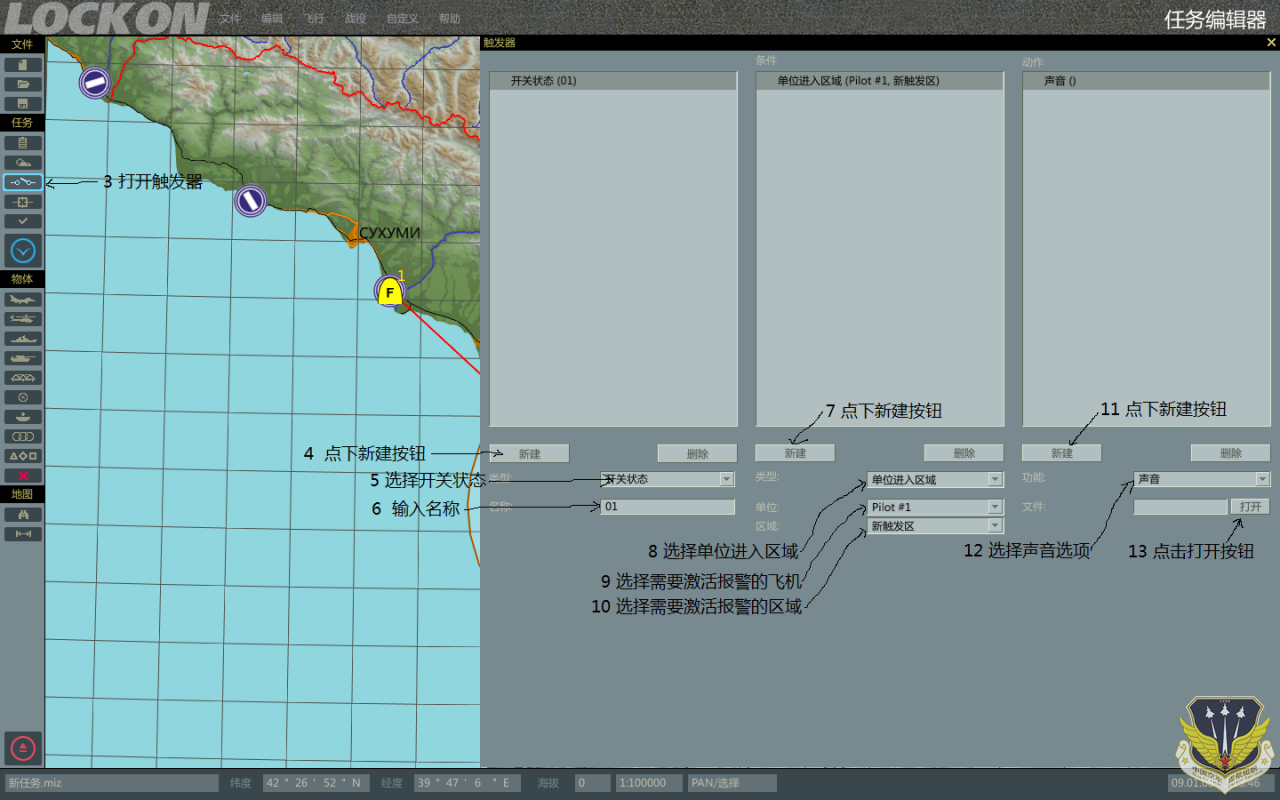Click the latitude value 42° 26' 52" N
Image resolution: width=1280 pixels, height=800 pixels.
316,783
